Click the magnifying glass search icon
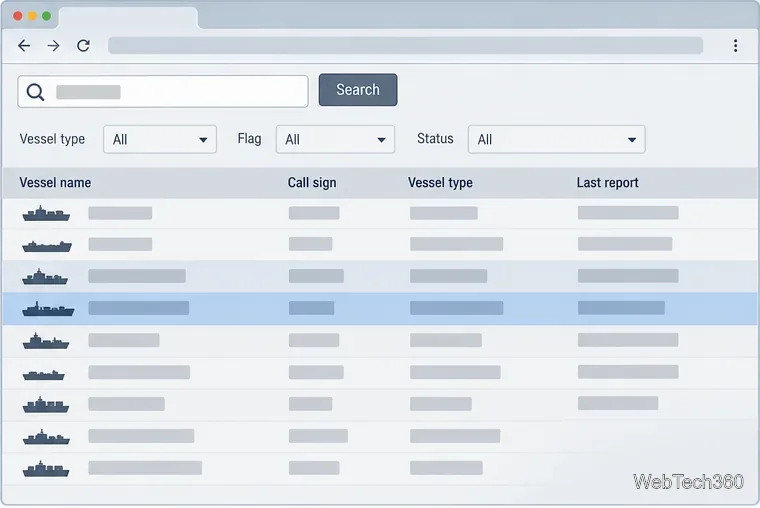Screen dimensions: 760x508 pos(35,92)
